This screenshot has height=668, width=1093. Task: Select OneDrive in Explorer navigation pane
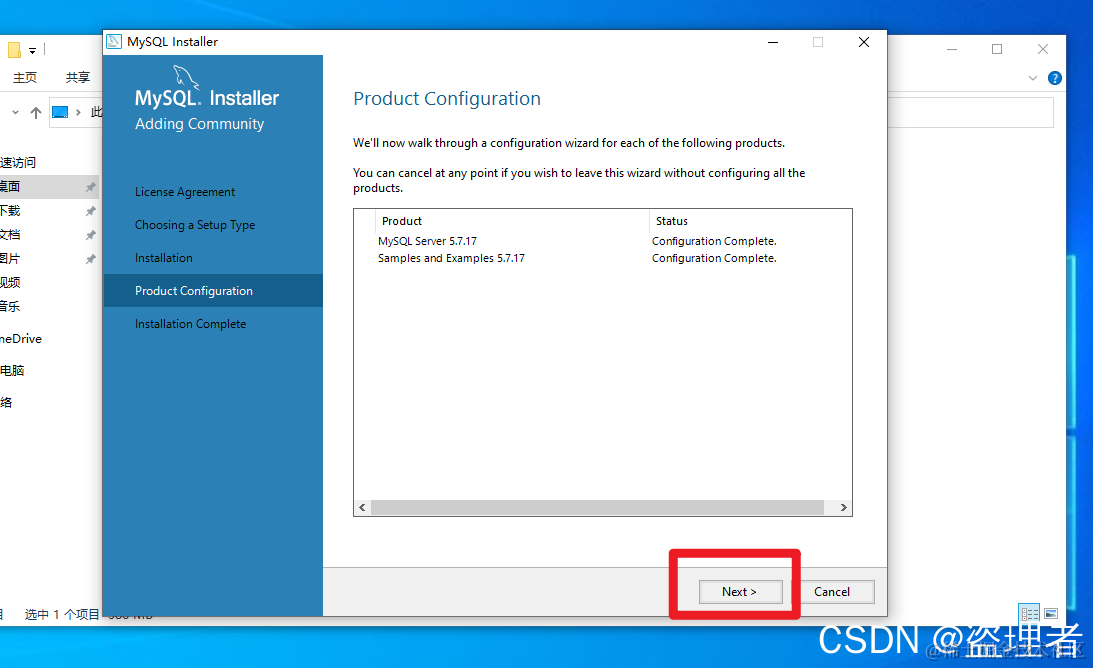click(21, 339)
